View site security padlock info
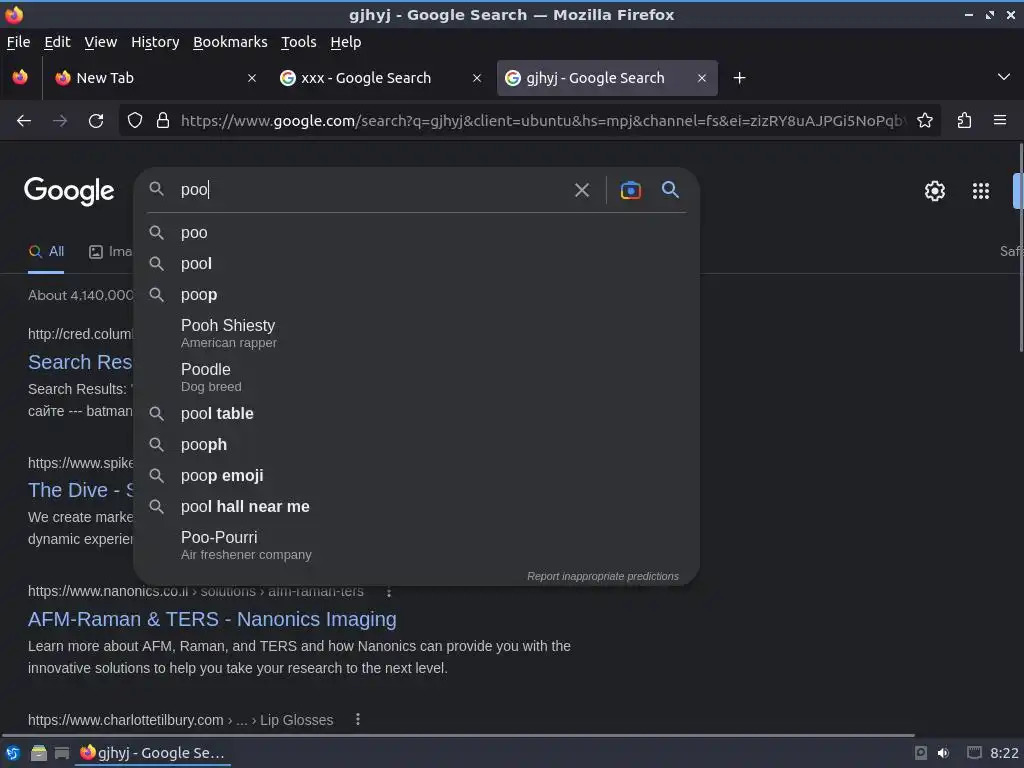This screenshot has height=768, width=1024. point(163,120)
